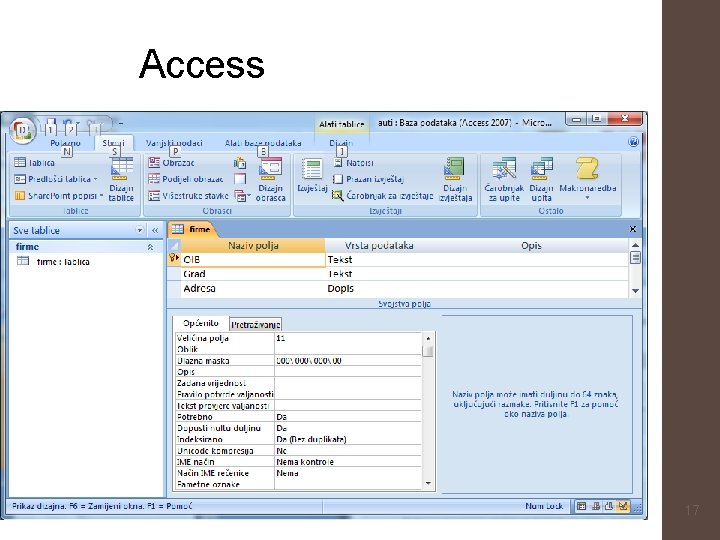The width and height of the screenshot is (720, 540).
Task: Click the Natpisi labels button
Action: click(354, 163)
